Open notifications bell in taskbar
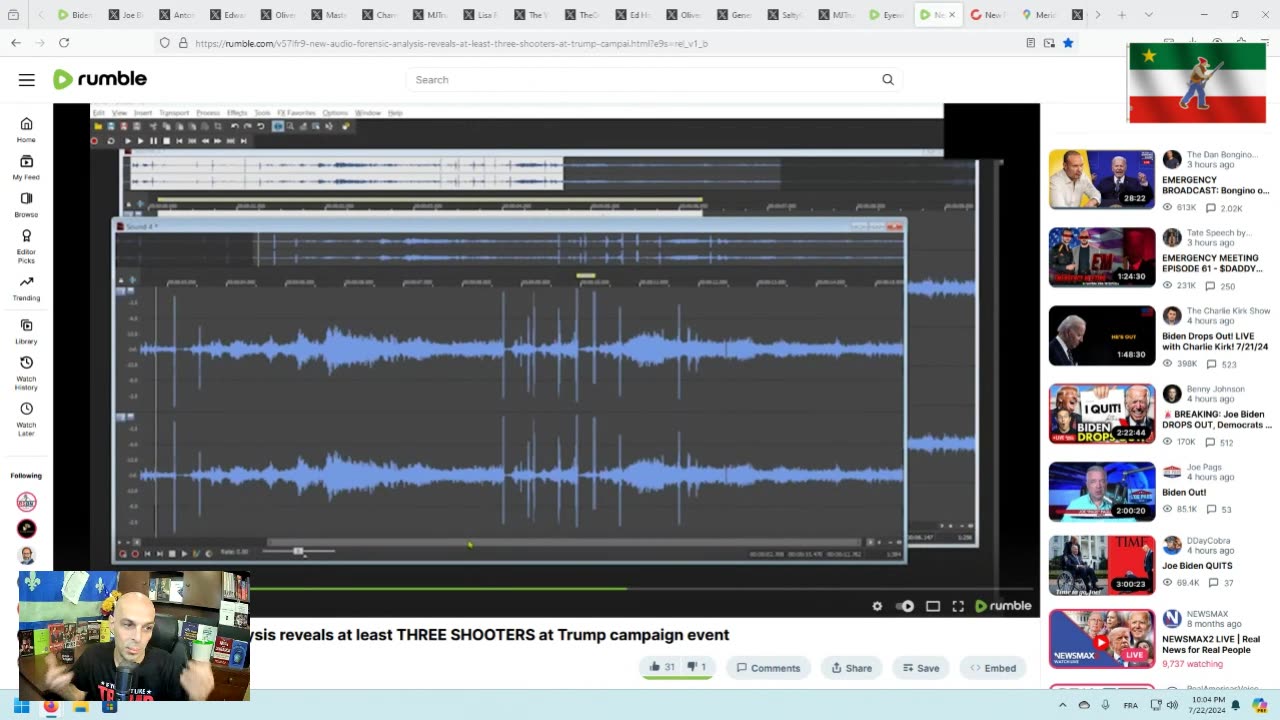 1235,705
